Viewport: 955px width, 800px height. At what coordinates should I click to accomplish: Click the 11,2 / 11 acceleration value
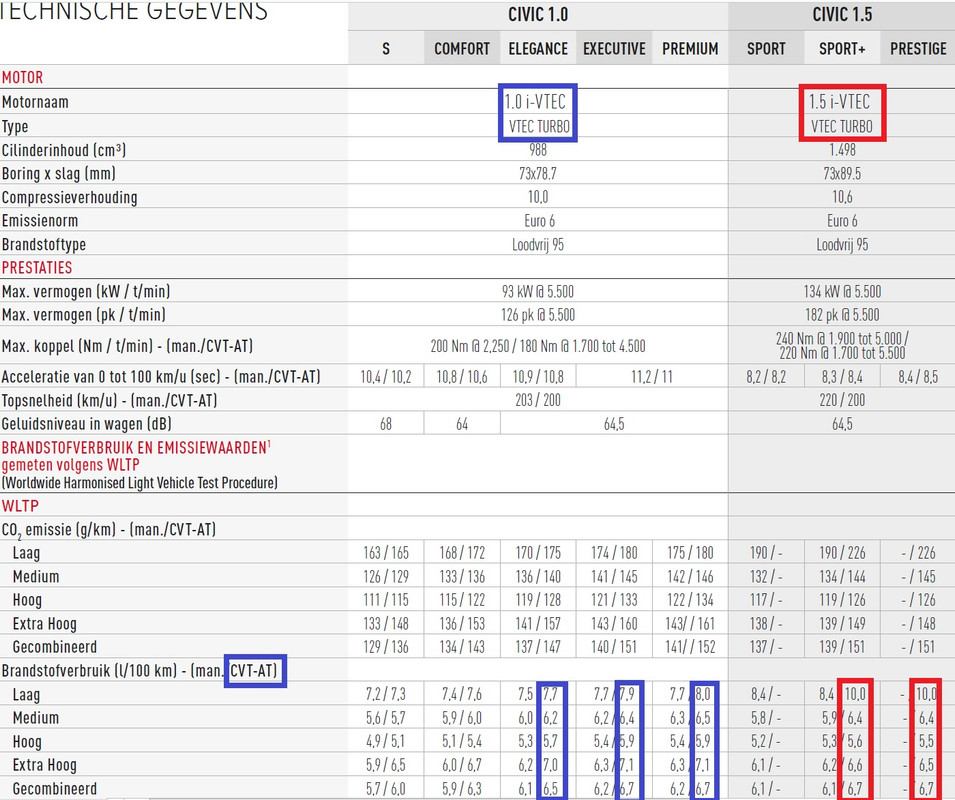click(x=652, y=377)
